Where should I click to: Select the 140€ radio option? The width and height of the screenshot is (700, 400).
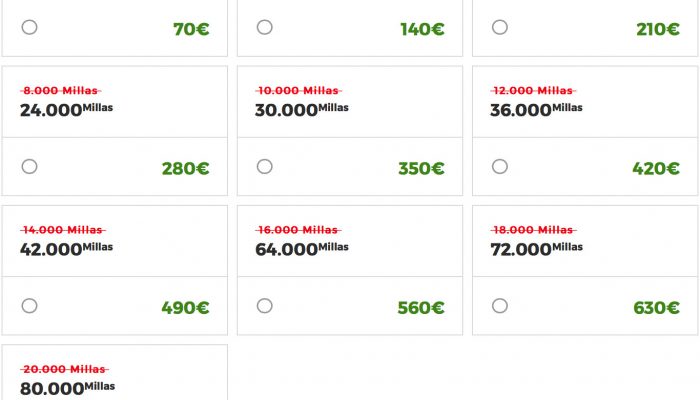click(x=265, y=27)
